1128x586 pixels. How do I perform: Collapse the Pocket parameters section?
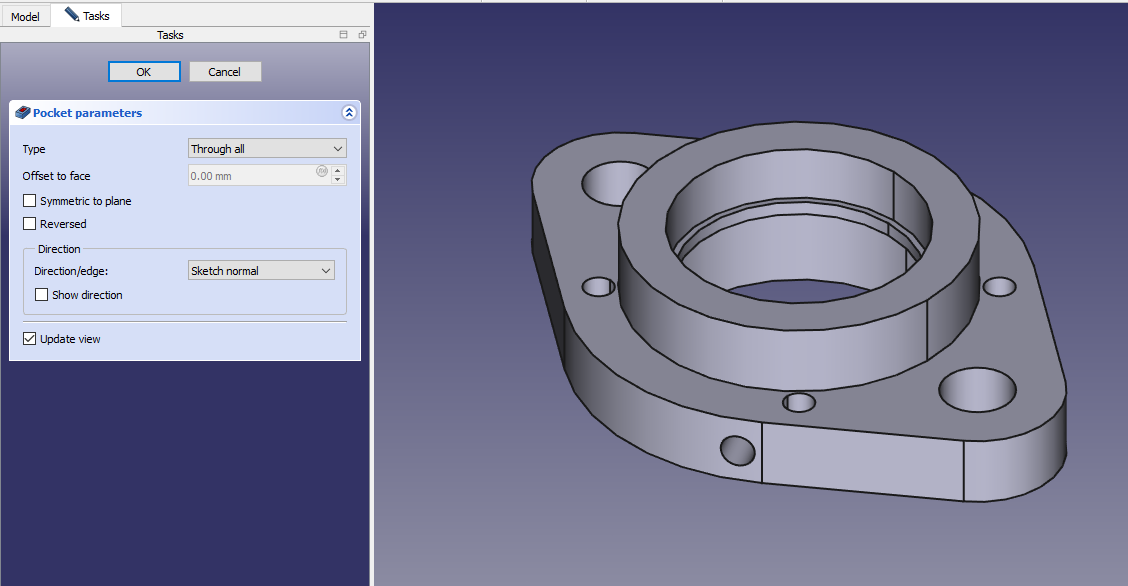click(348, 113)
